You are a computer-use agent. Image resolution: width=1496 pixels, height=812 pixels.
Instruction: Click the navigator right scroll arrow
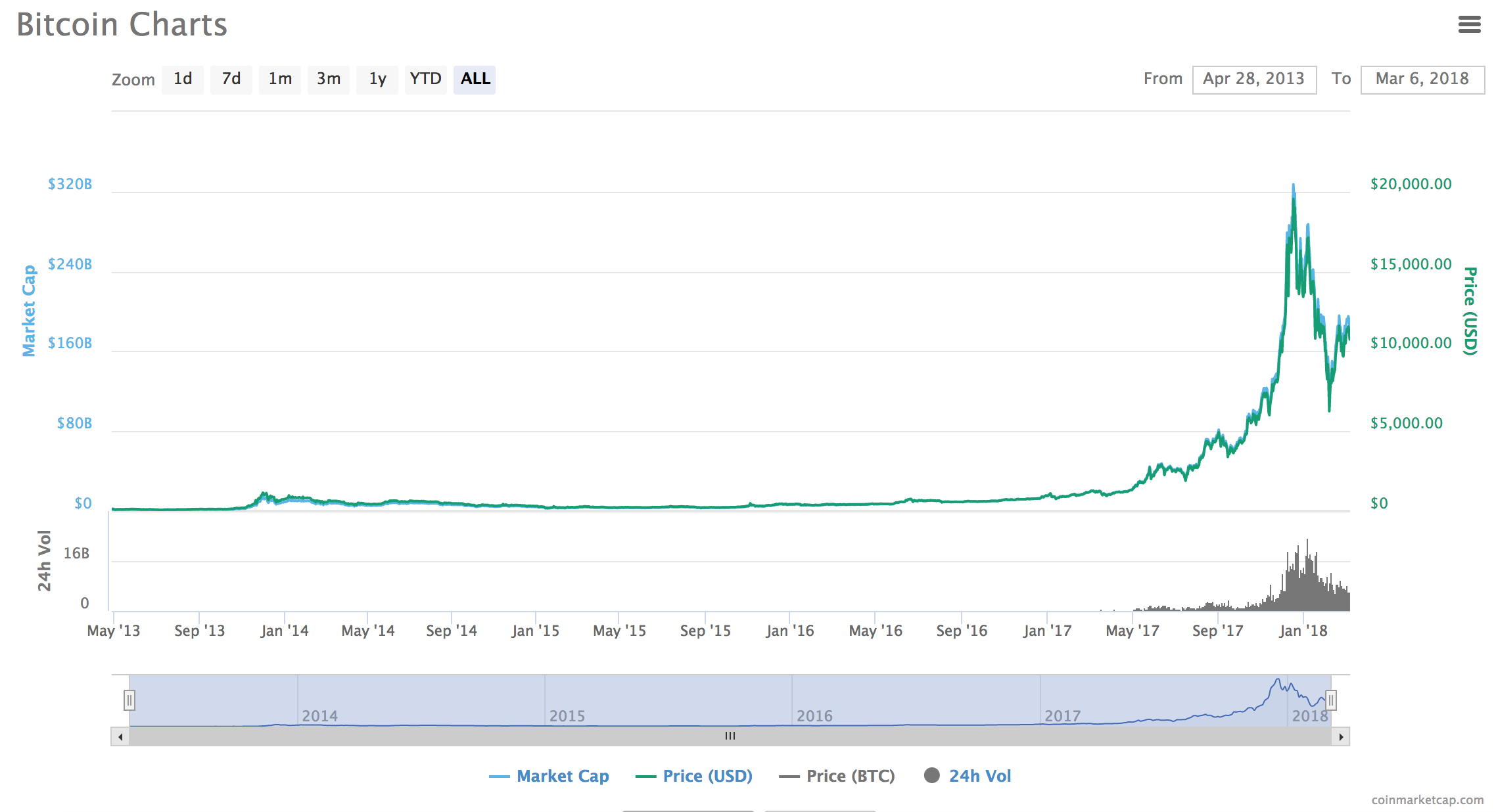1341,736
